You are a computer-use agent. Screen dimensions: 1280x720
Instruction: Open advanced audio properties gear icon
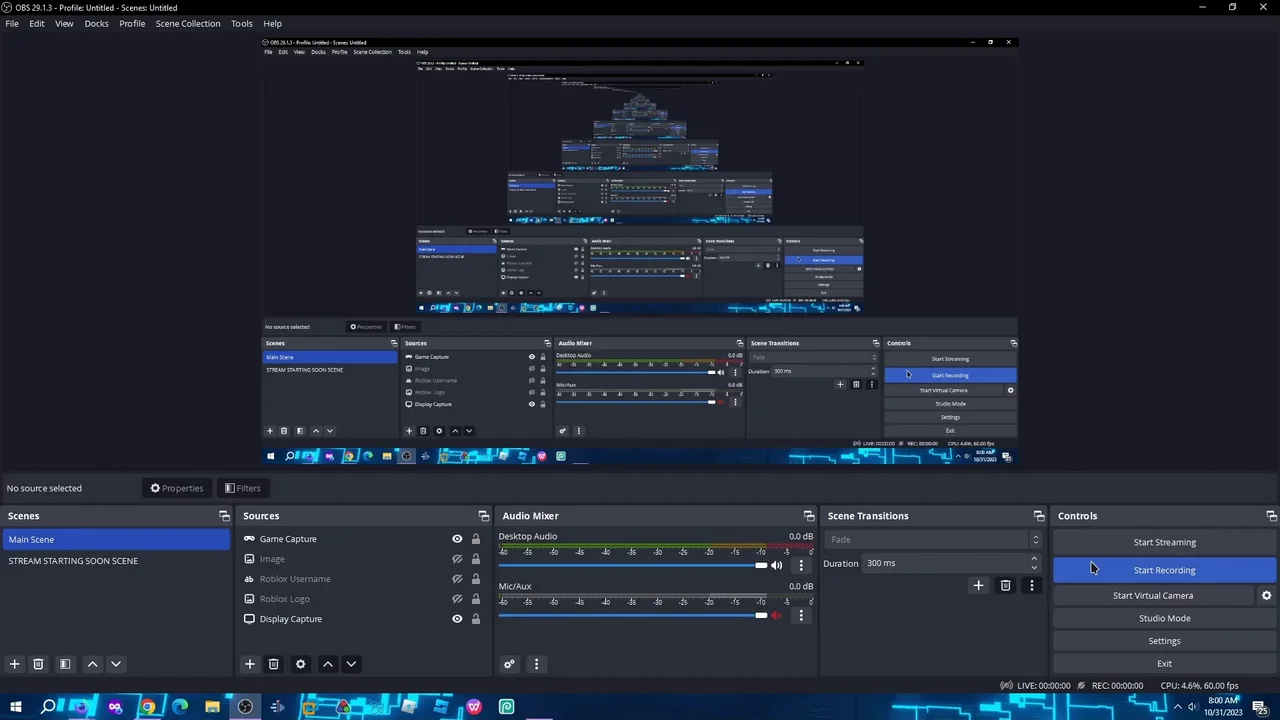click(509, 664)
